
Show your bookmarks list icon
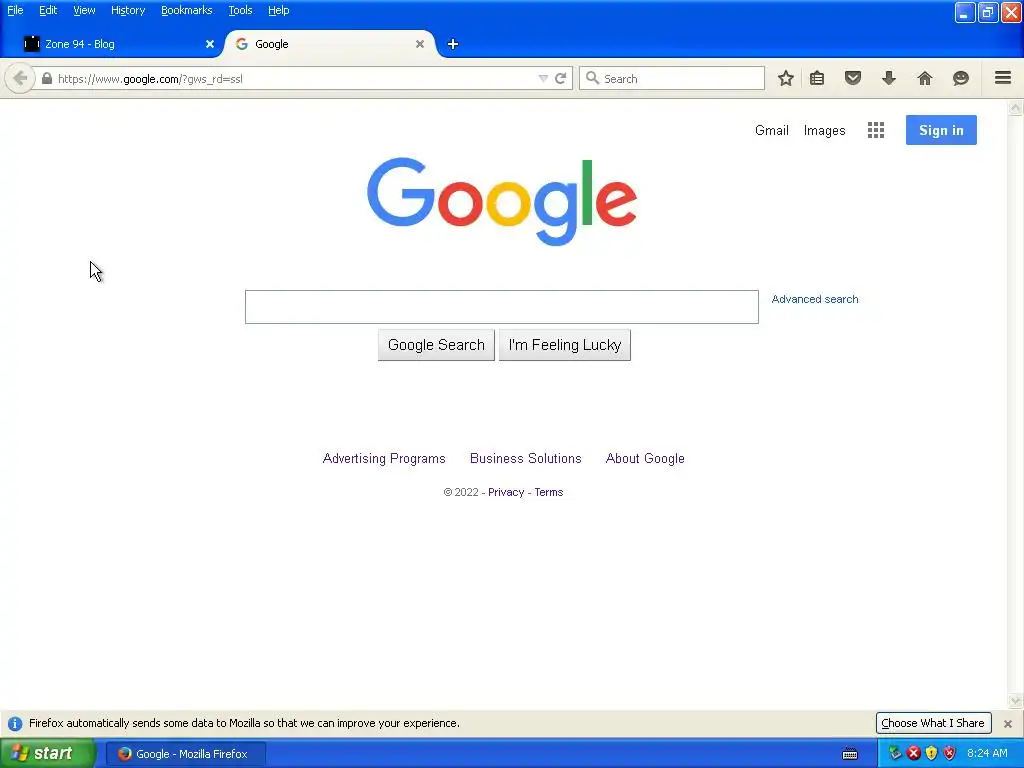coord(817,78)
